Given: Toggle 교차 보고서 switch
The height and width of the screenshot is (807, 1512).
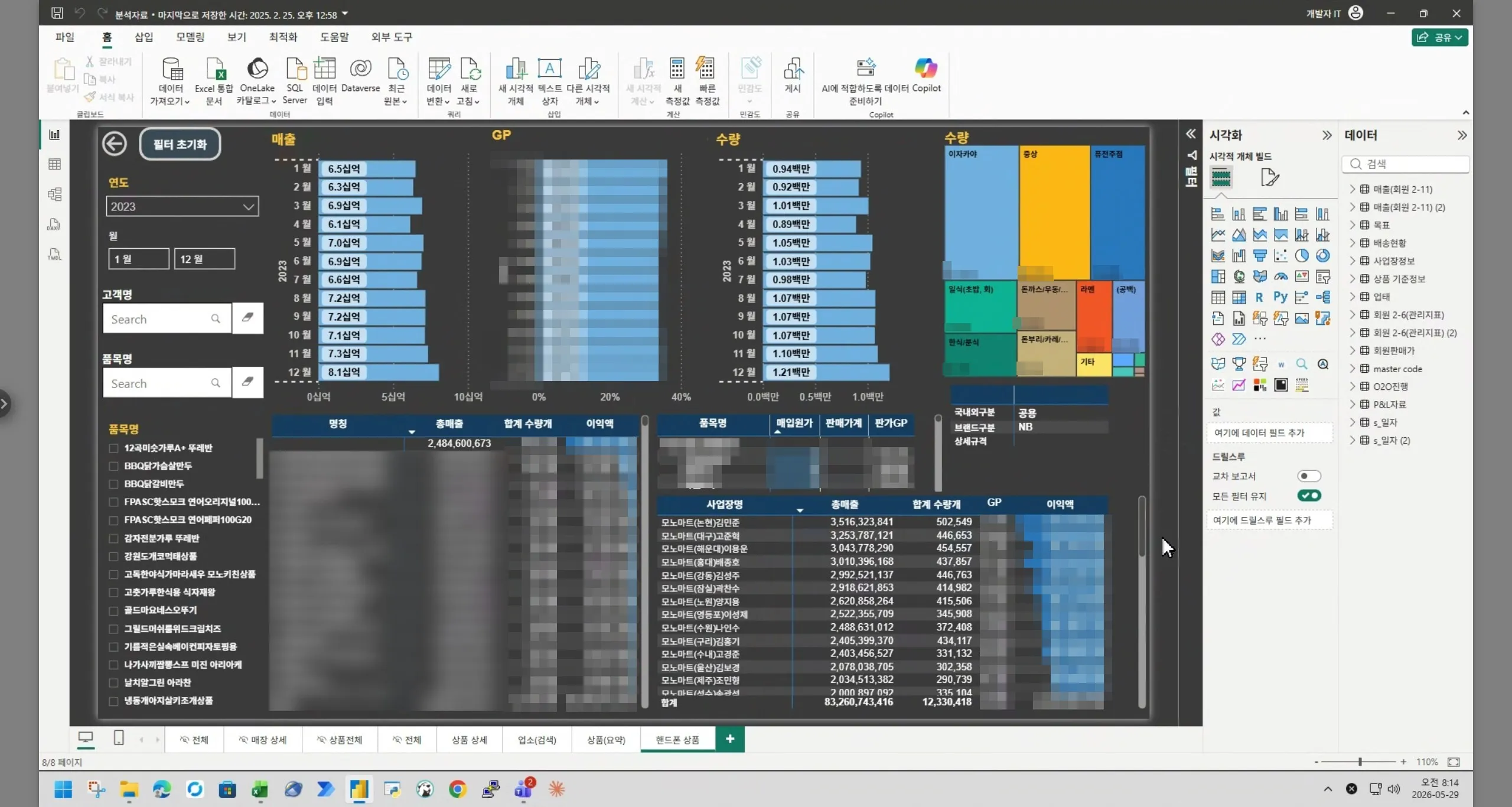Looking at the screenshot, I should [x=1309, y=476].
